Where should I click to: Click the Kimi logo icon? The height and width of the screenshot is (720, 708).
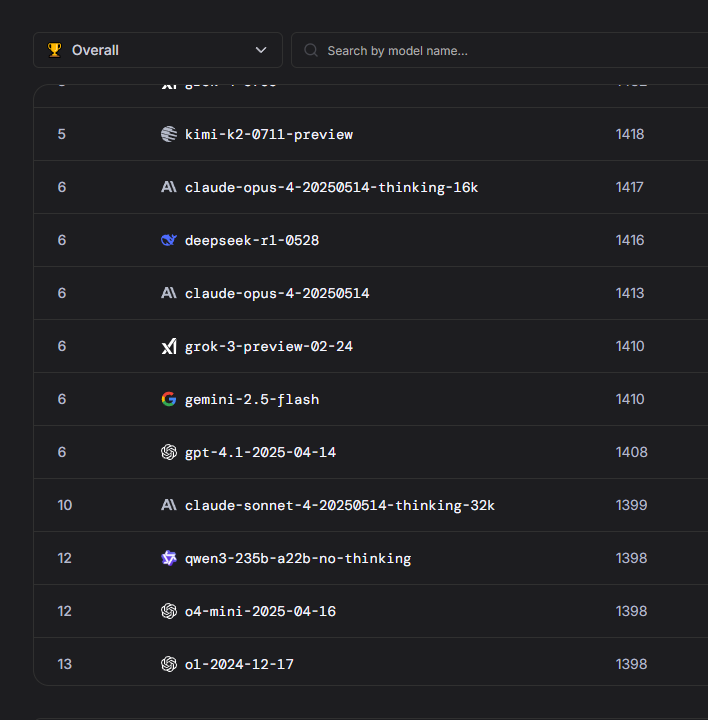169,134
